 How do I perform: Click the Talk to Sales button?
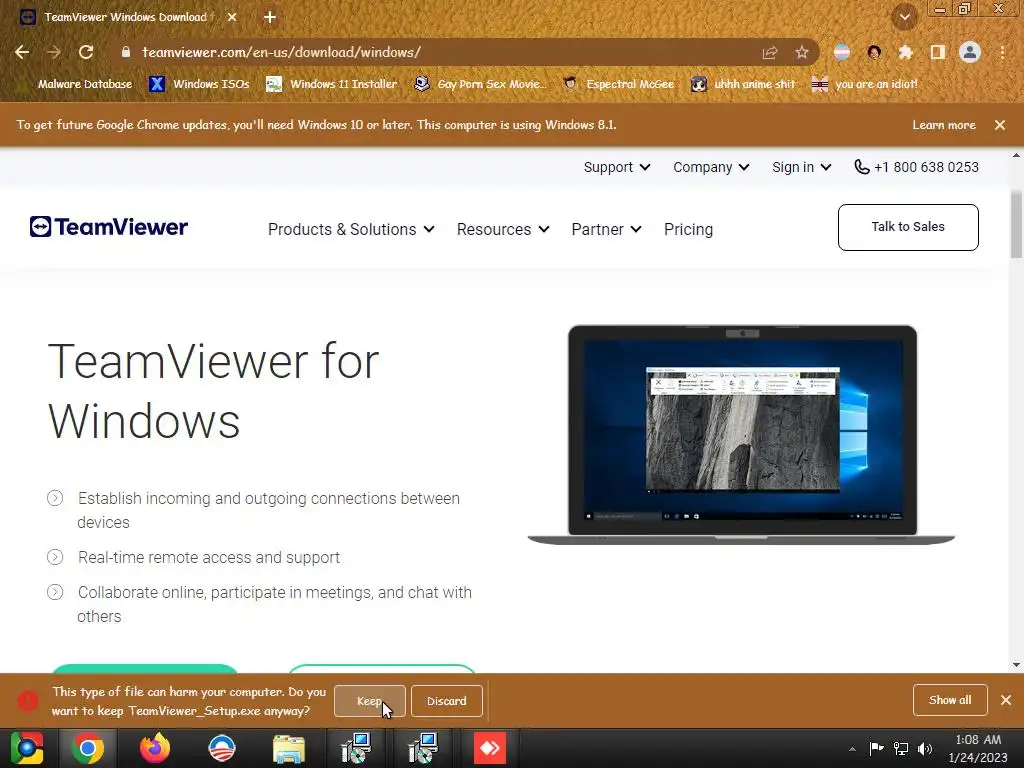(908, 227)
